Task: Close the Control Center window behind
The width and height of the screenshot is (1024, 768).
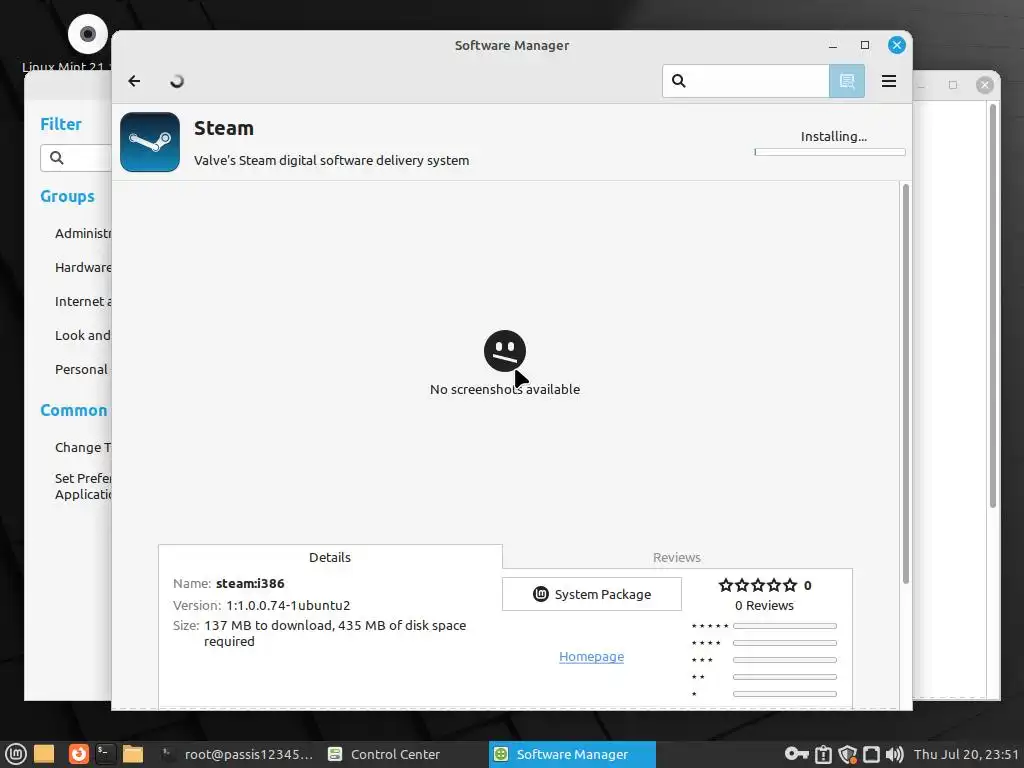Action: click(985, 85)
